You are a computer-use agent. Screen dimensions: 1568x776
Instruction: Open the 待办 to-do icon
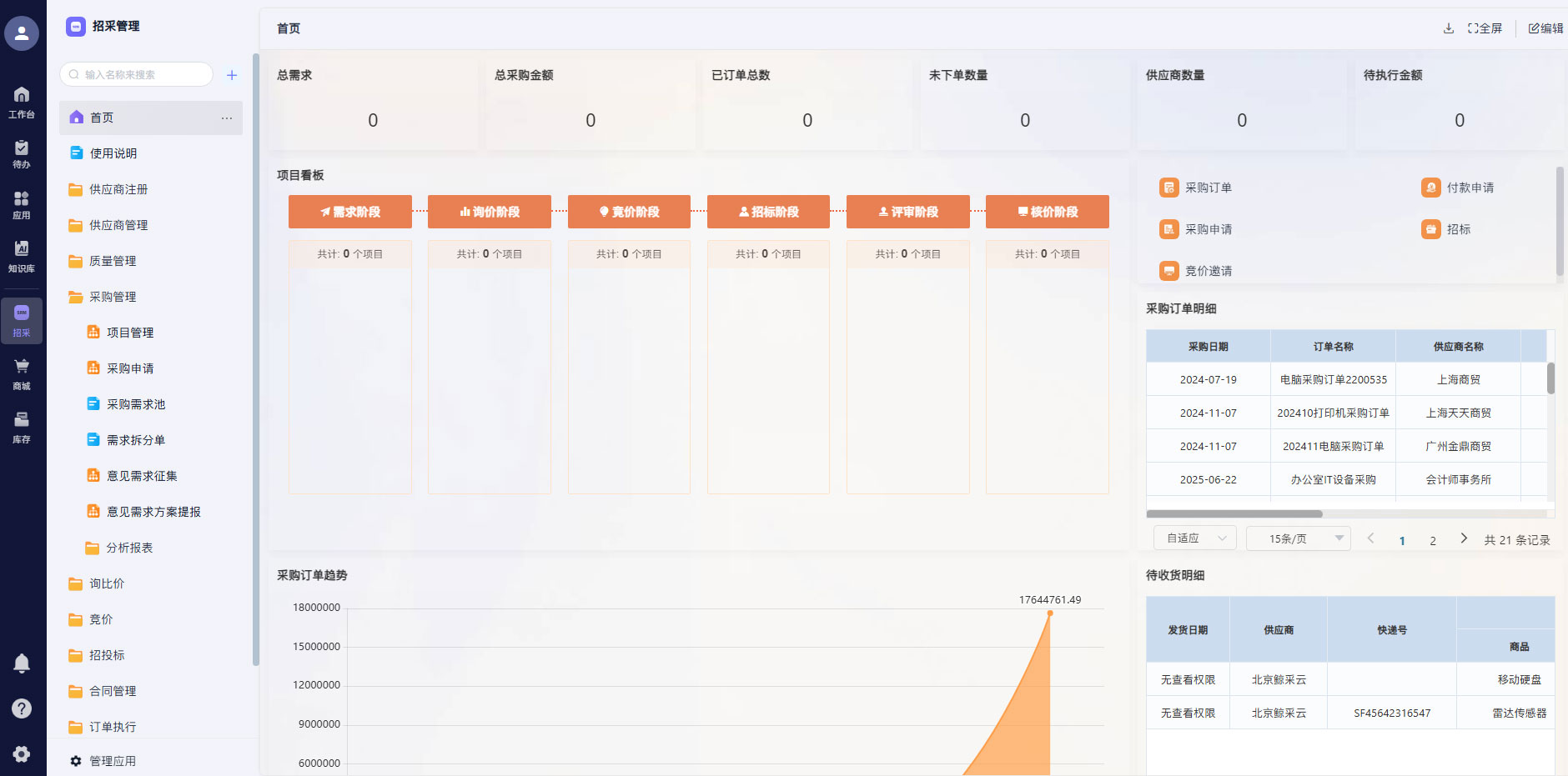pos(22,153)
